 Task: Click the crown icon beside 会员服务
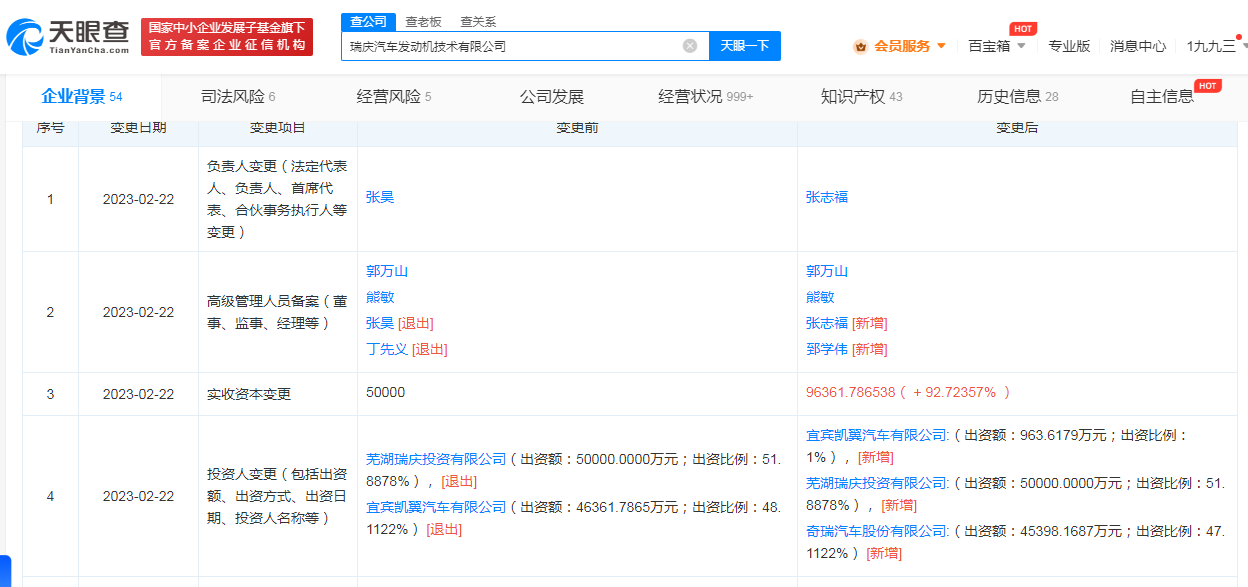click(x=860, y=46)
